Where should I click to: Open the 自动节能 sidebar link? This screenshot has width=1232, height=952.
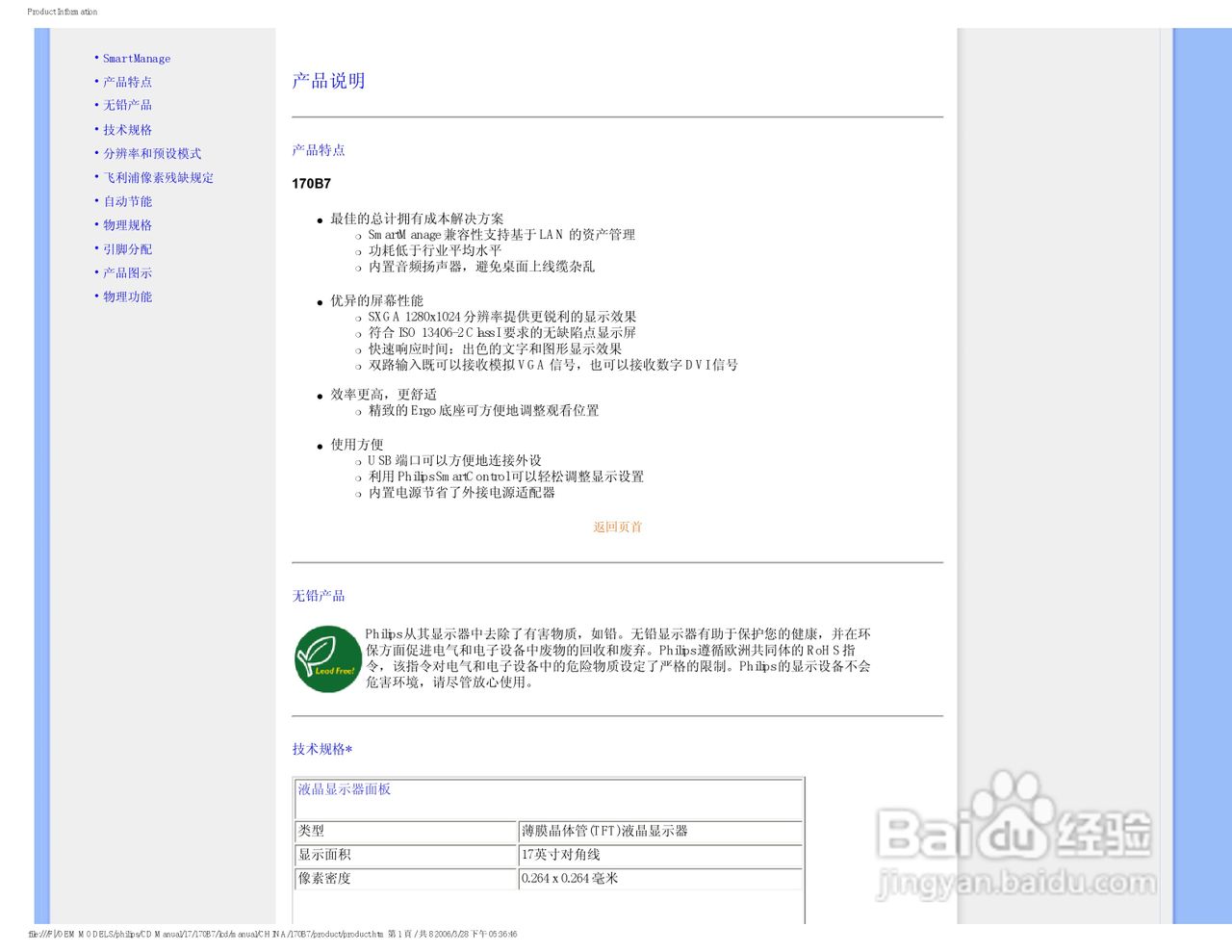pos(127,201)
